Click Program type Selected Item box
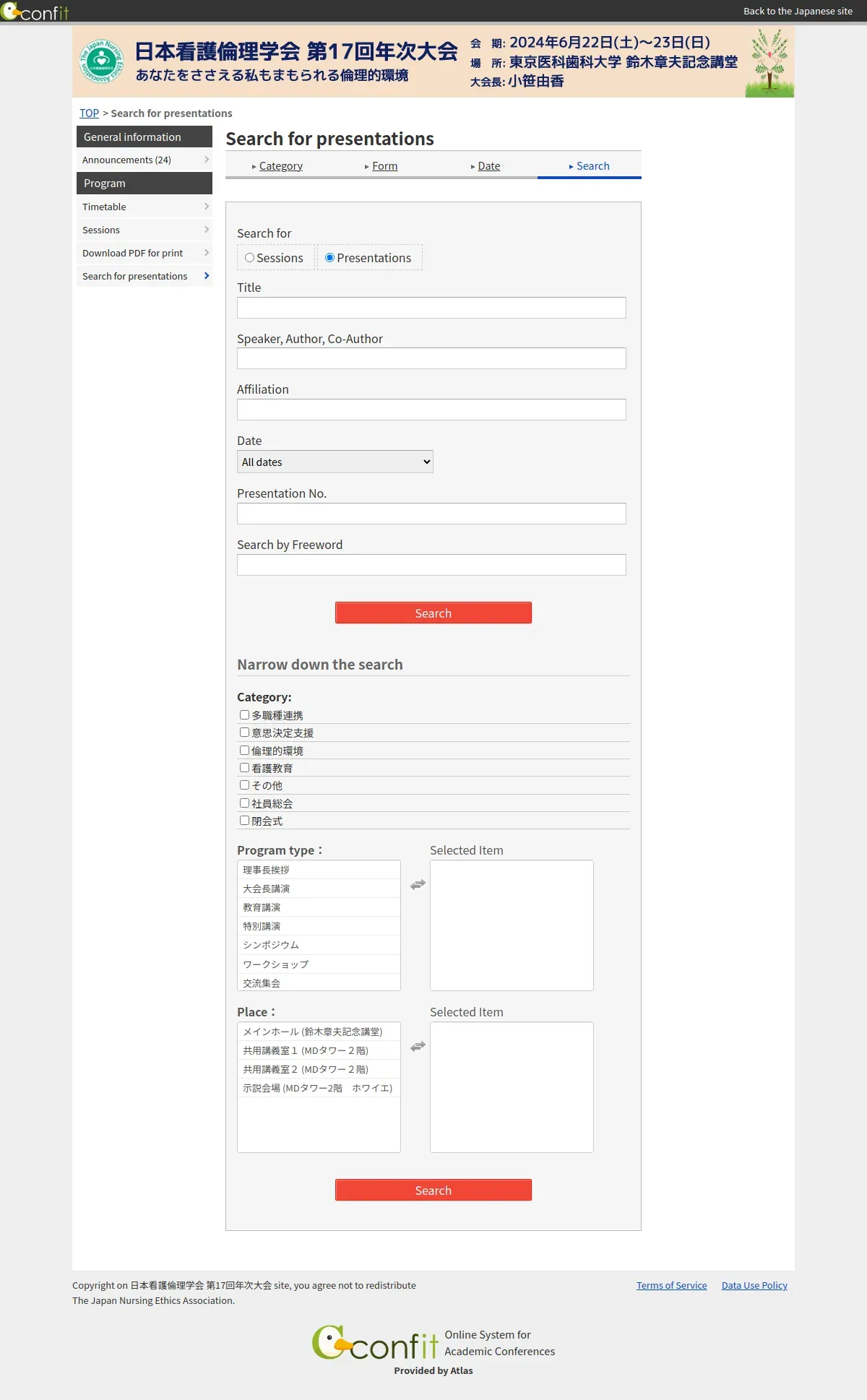This screenshot has height=1400, width=867. [x=512, y=925]
